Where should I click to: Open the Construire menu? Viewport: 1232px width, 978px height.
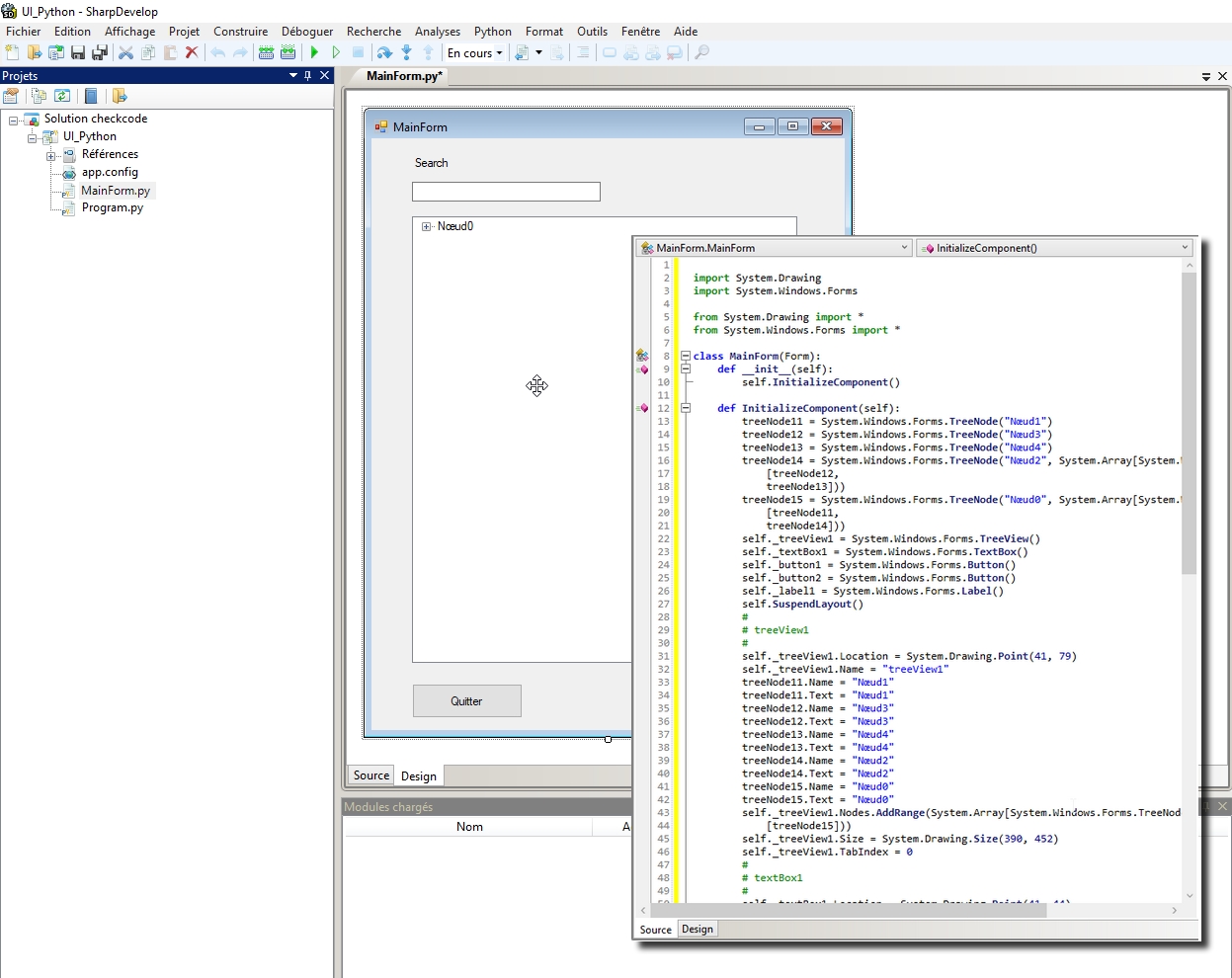[241, 32]
